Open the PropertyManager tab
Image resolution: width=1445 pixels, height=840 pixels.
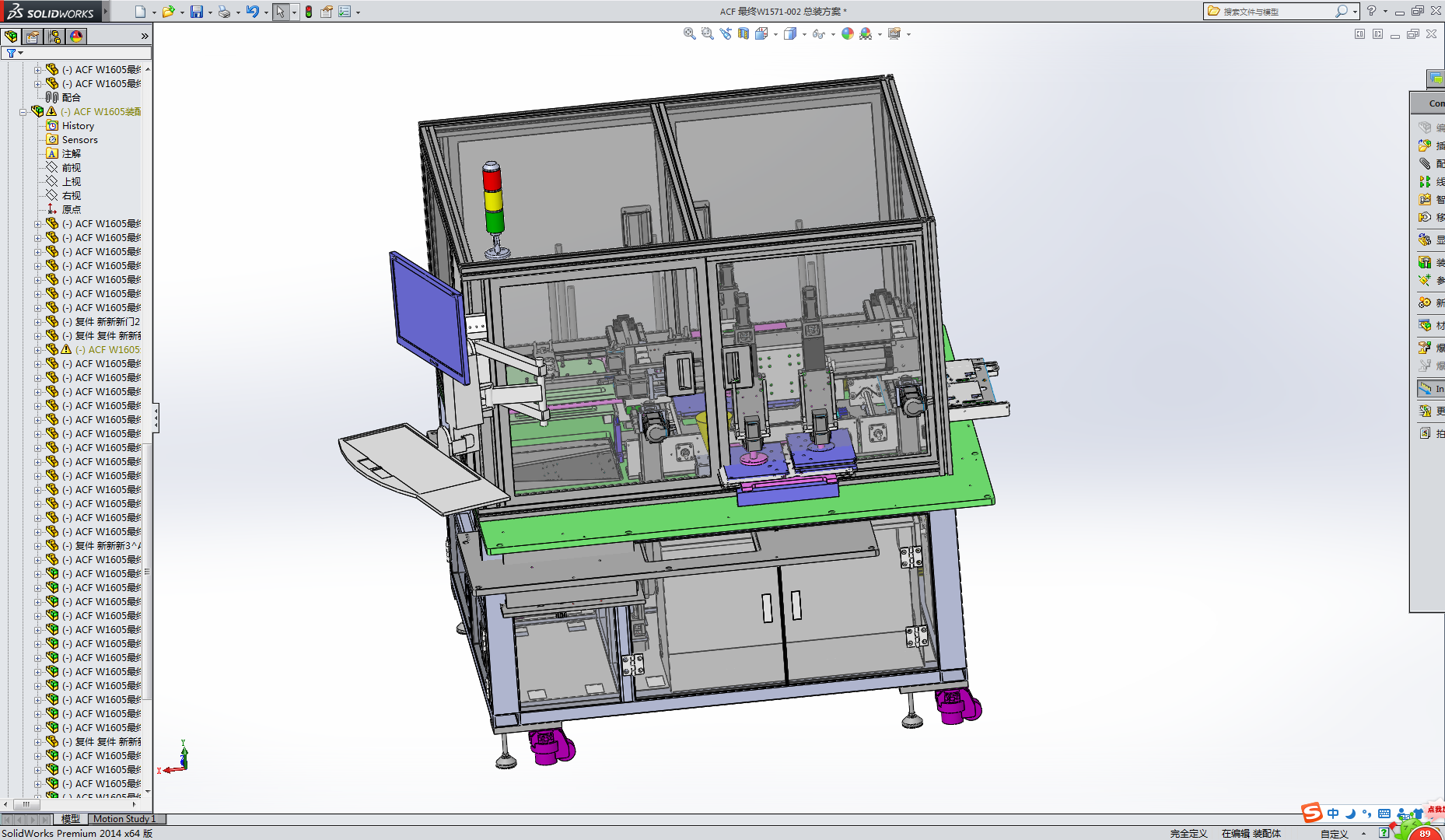click(33, 37)
